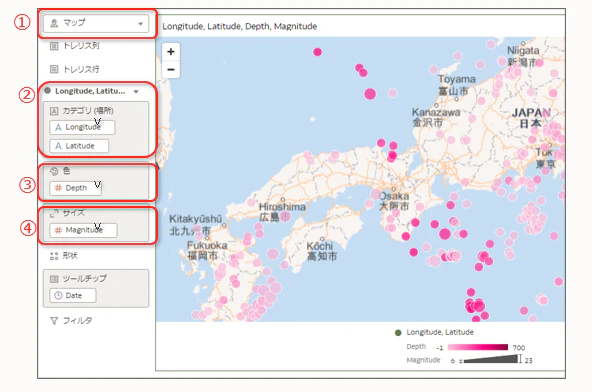Select the Magnitude measure chip
Viewport: 592px width, 392px height.
83,230
